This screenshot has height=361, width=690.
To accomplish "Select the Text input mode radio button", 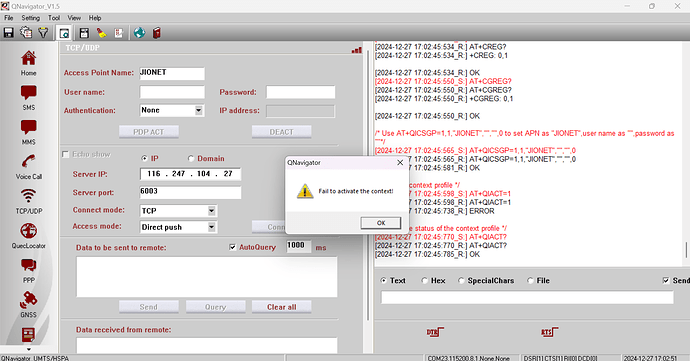I will (383, 280).
